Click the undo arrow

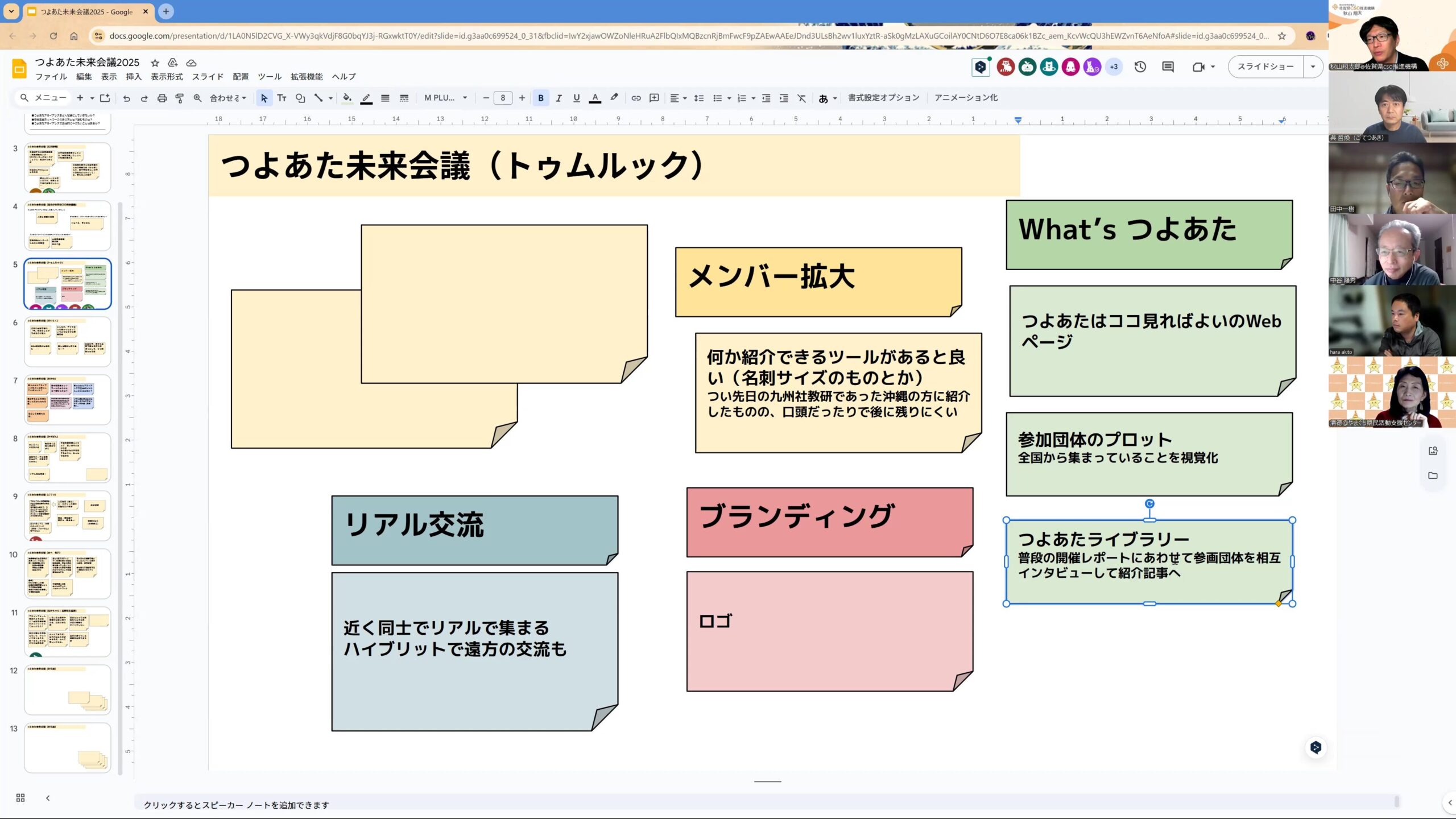point(126,98)
